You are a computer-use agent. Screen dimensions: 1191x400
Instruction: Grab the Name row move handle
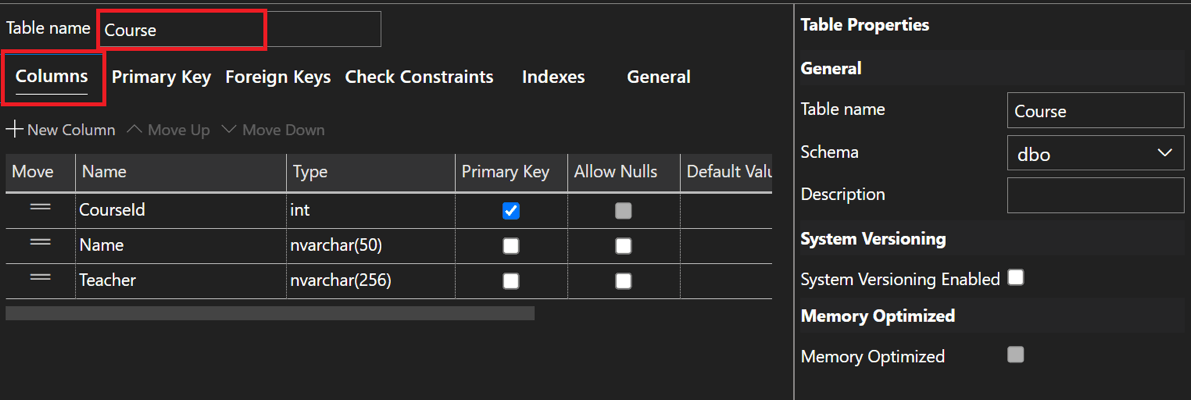pos(40,243)
